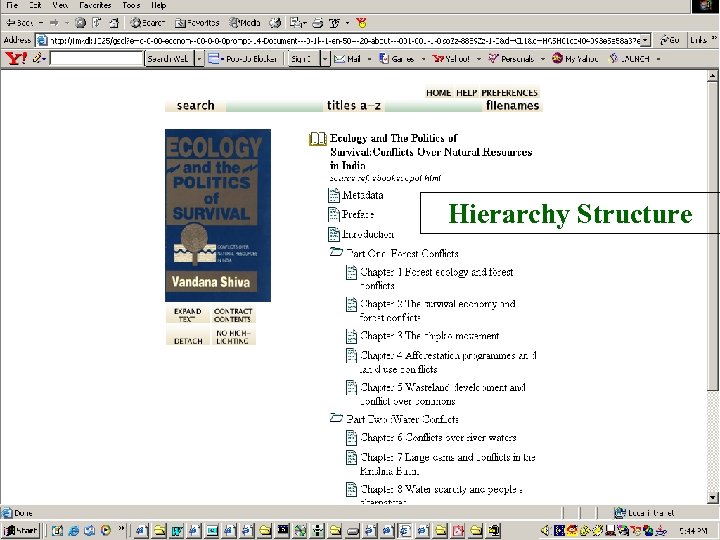Open the Sign In dropdown arrow

click(325, 58)
